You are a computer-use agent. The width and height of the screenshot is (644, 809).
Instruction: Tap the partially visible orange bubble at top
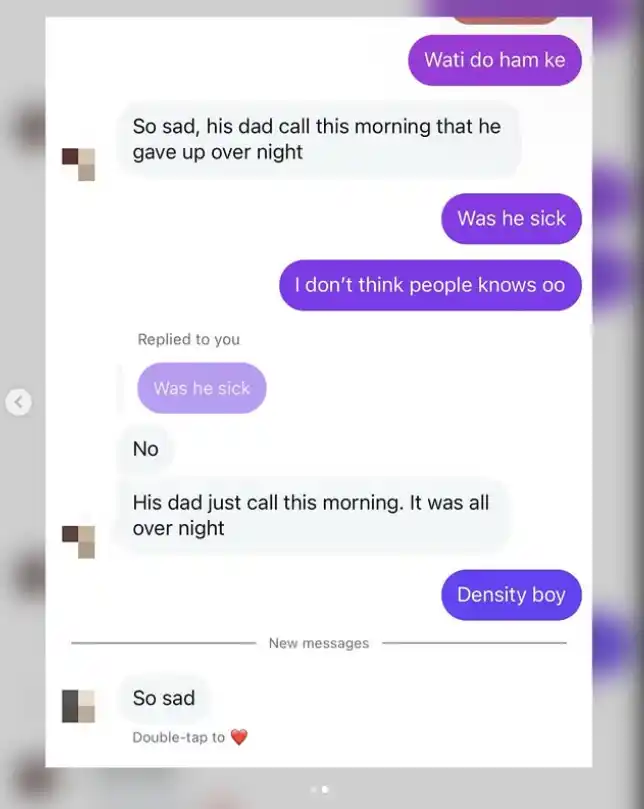506,20
